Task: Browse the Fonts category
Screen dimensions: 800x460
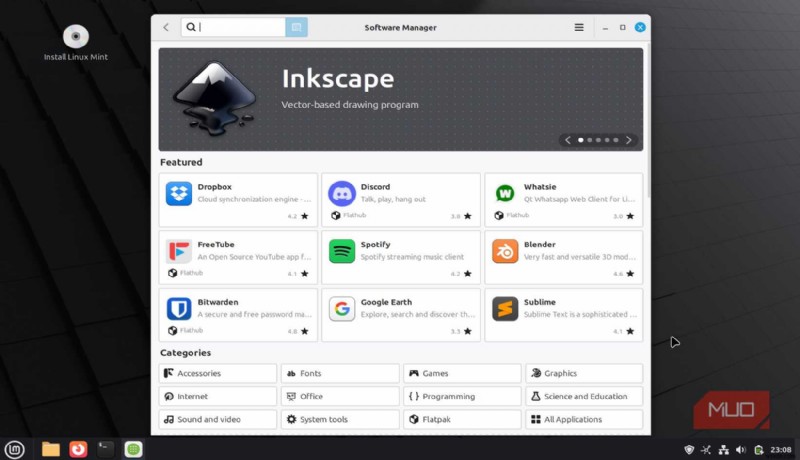Action: 340,373
